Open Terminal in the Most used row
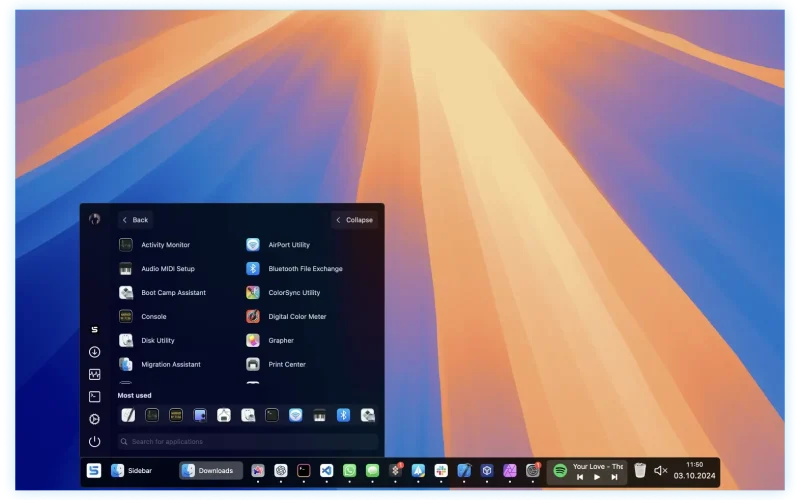The width and height of the screenshot is (800, 500). click(x=272, y=415)
